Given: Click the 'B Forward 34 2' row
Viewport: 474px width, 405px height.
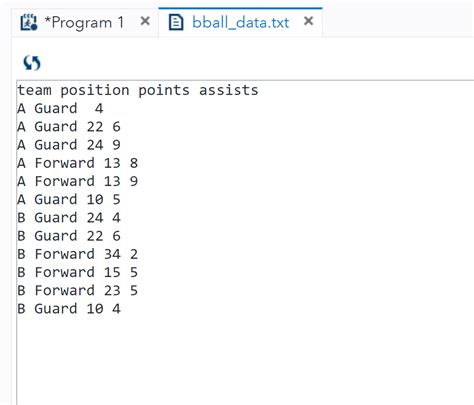Looking at the screenshot, I should pos(78,254).
